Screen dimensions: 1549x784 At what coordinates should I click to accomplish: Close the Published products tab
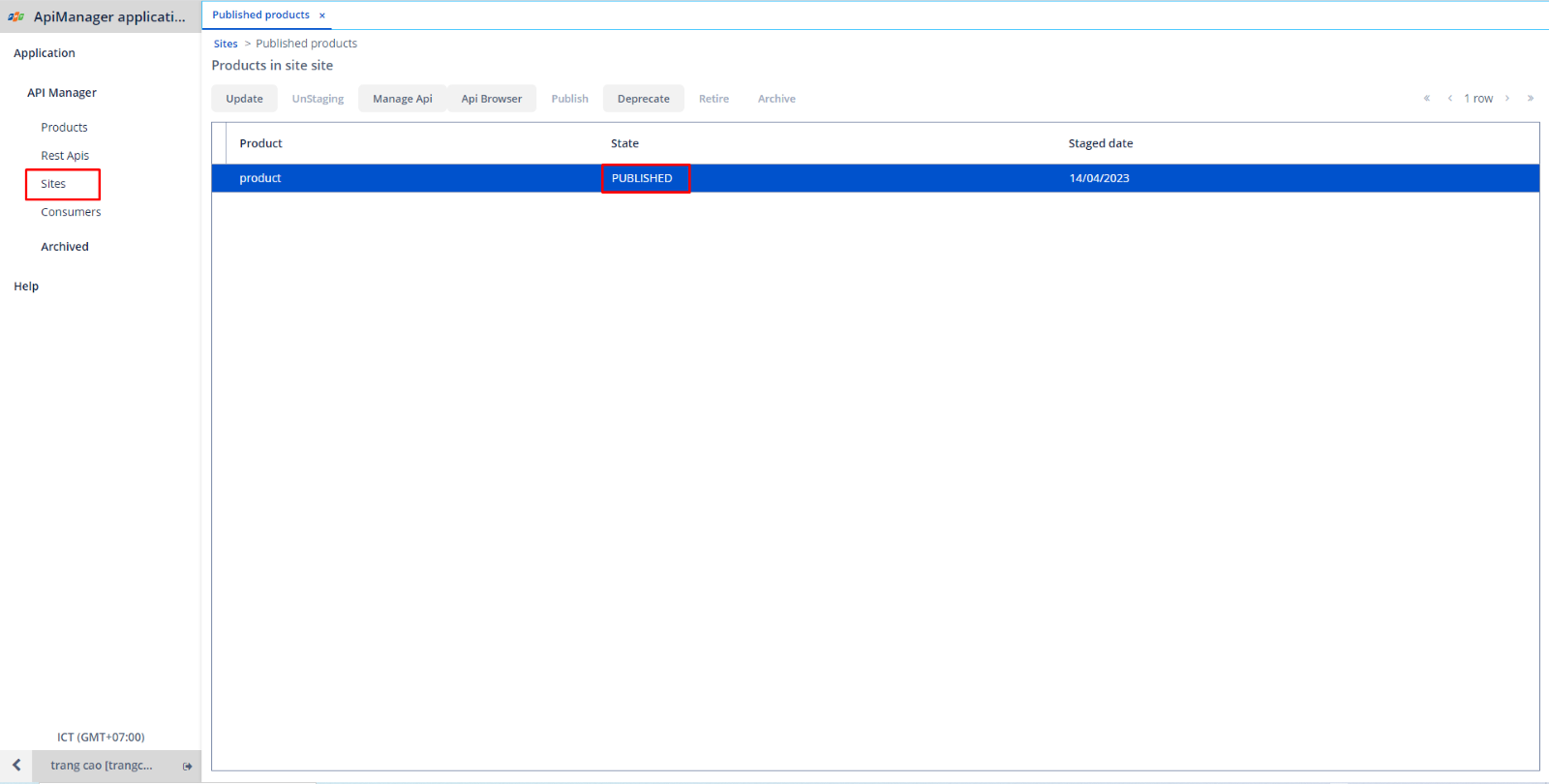pyautogui.click(x=322, y=15)
